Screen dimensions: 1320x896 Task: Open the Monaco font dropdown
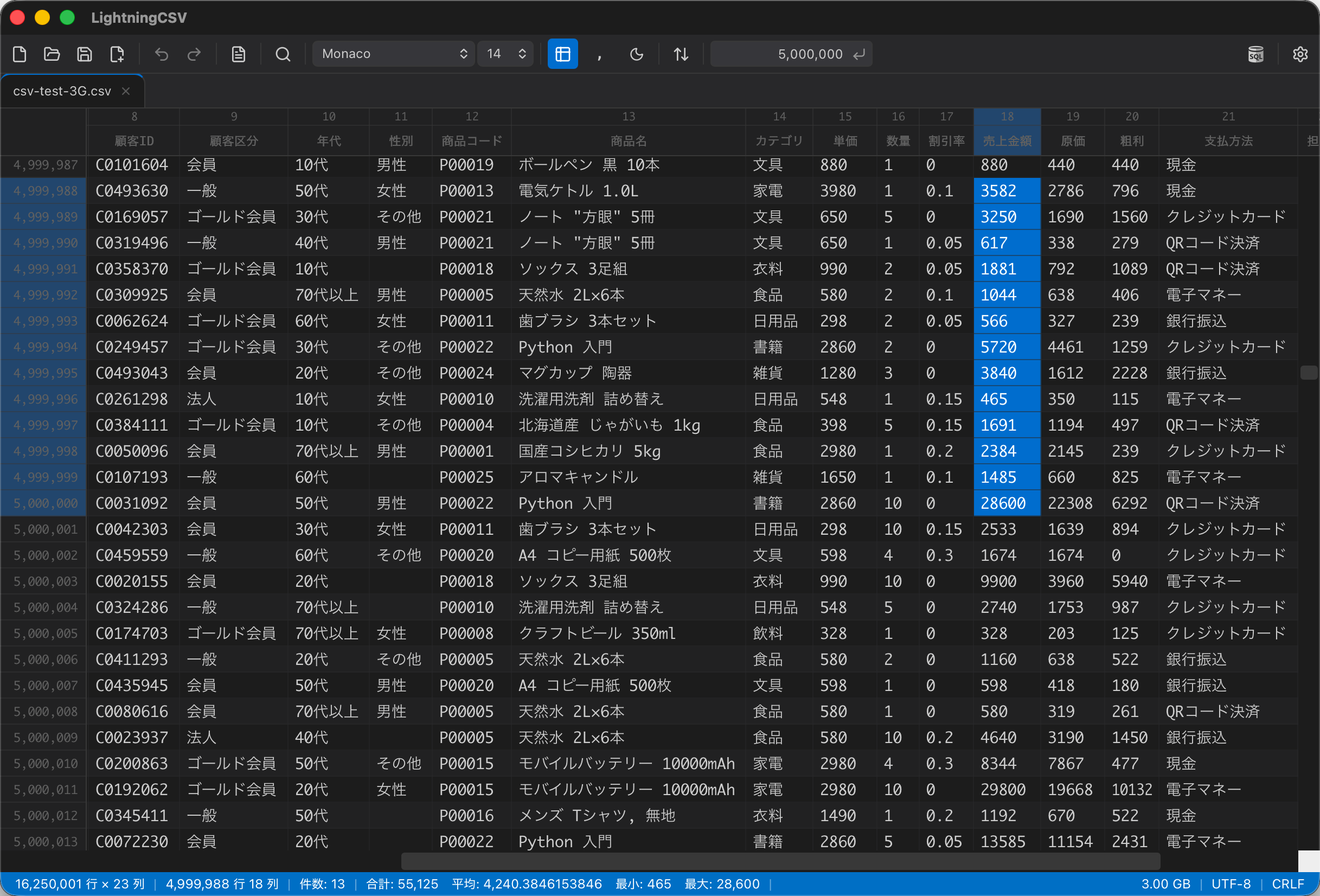(x=394, y=54)
